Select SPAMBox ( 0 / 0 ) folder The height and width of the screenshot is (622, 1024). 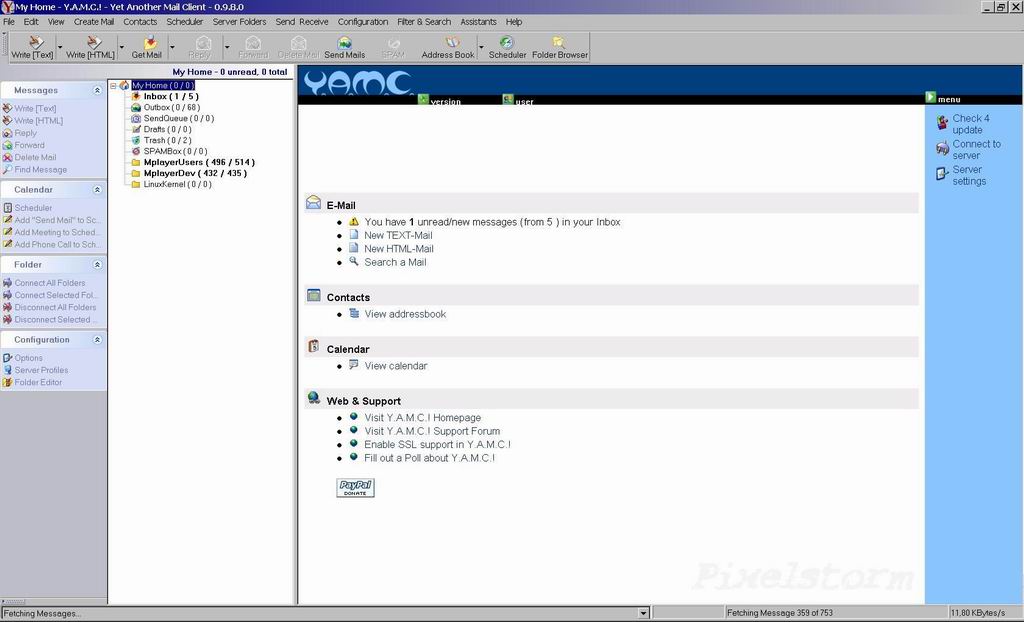tap(176, 151)
